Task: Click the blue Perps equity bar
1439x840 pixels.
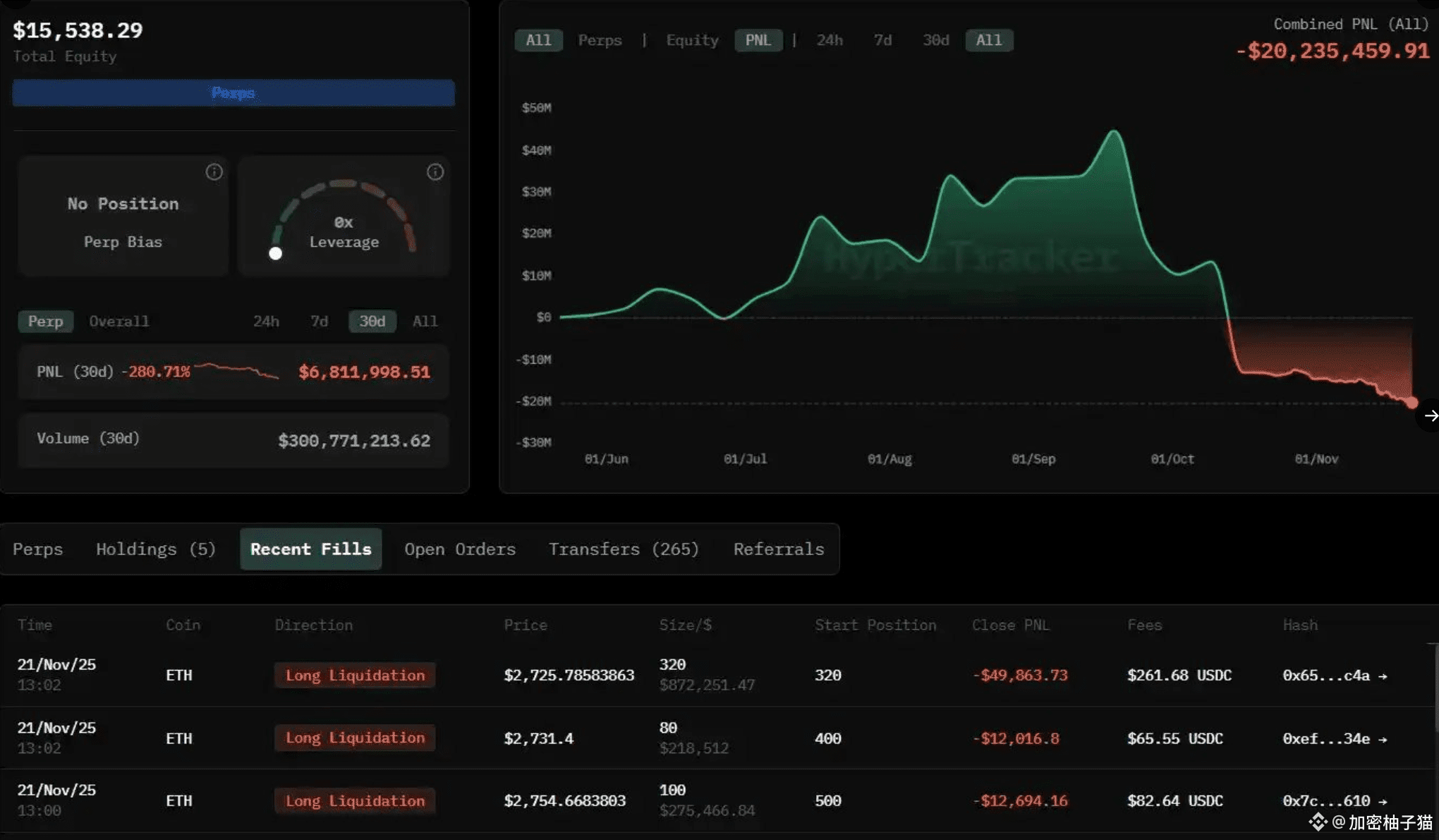Action: click(x=233, y=93)
